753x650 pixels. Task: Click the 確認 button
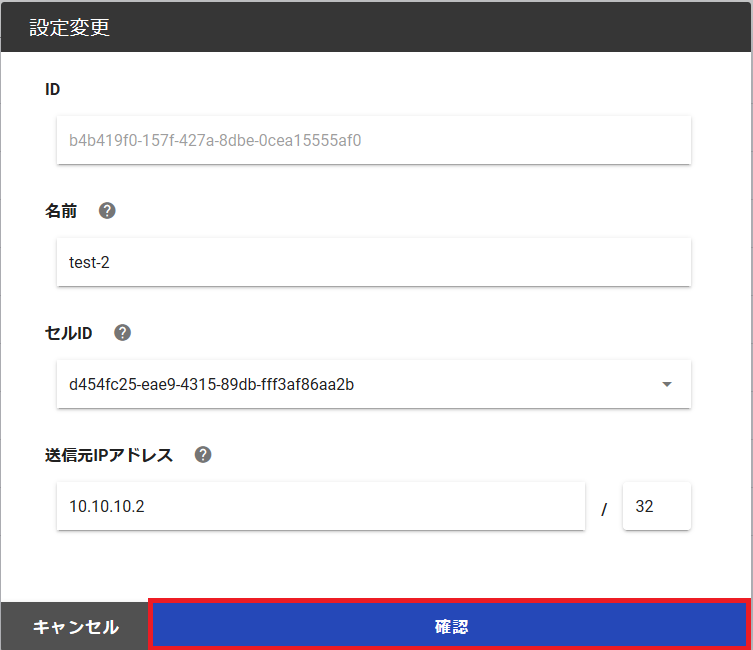(x=449, y=626)
